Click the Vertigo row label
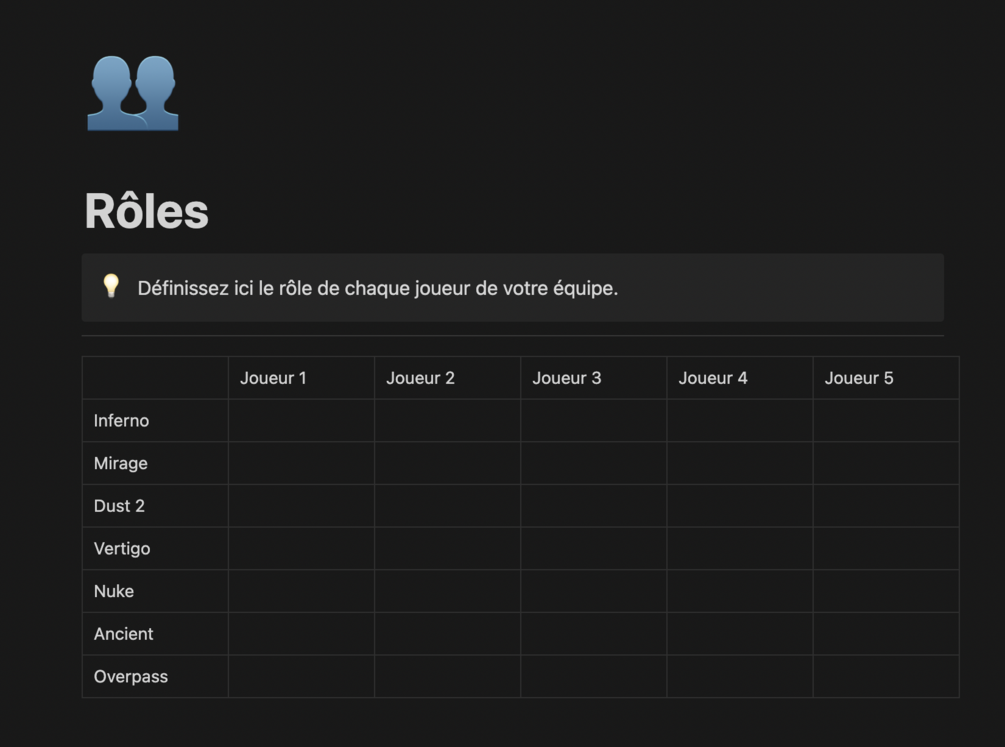The image size is (1005, 747). click(x=122, y=549)
